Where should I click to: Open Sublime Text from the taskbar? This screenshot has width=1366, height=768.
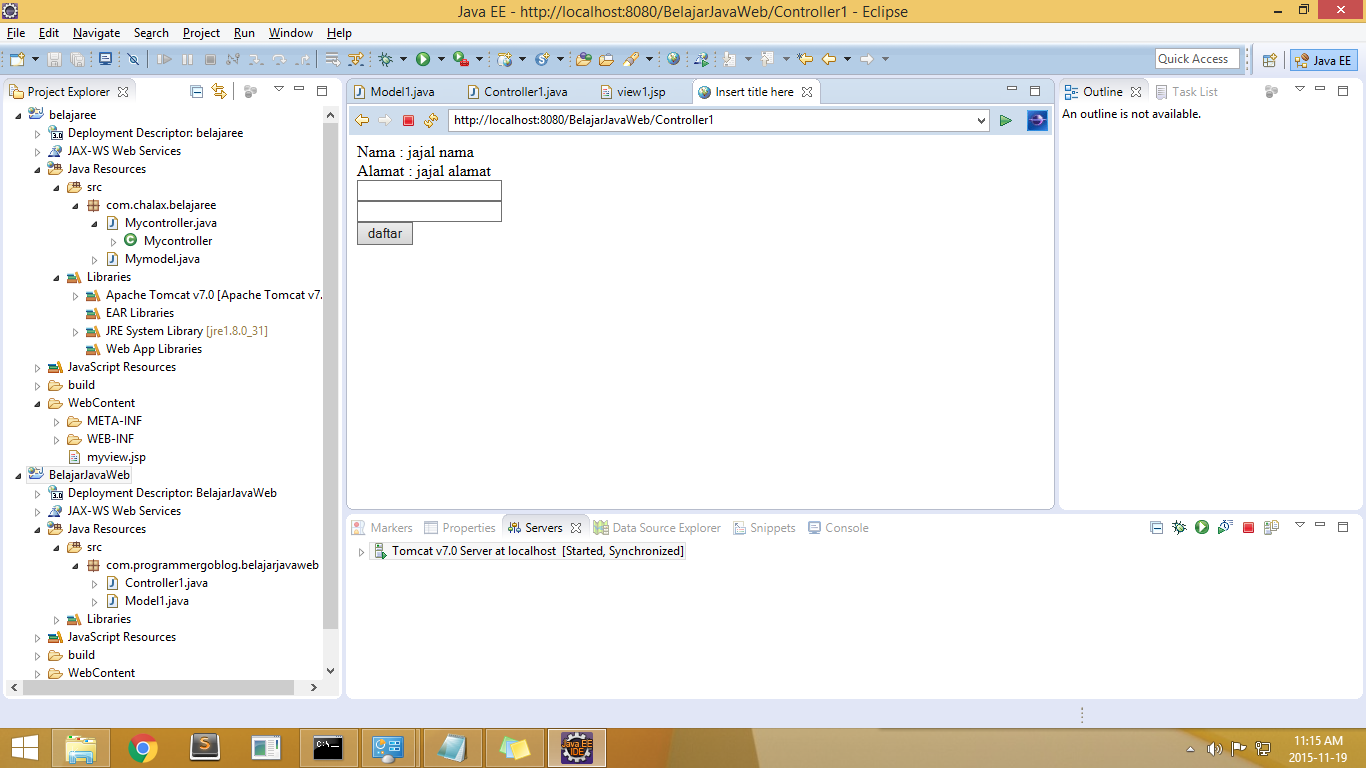click(x=205, y=747)
